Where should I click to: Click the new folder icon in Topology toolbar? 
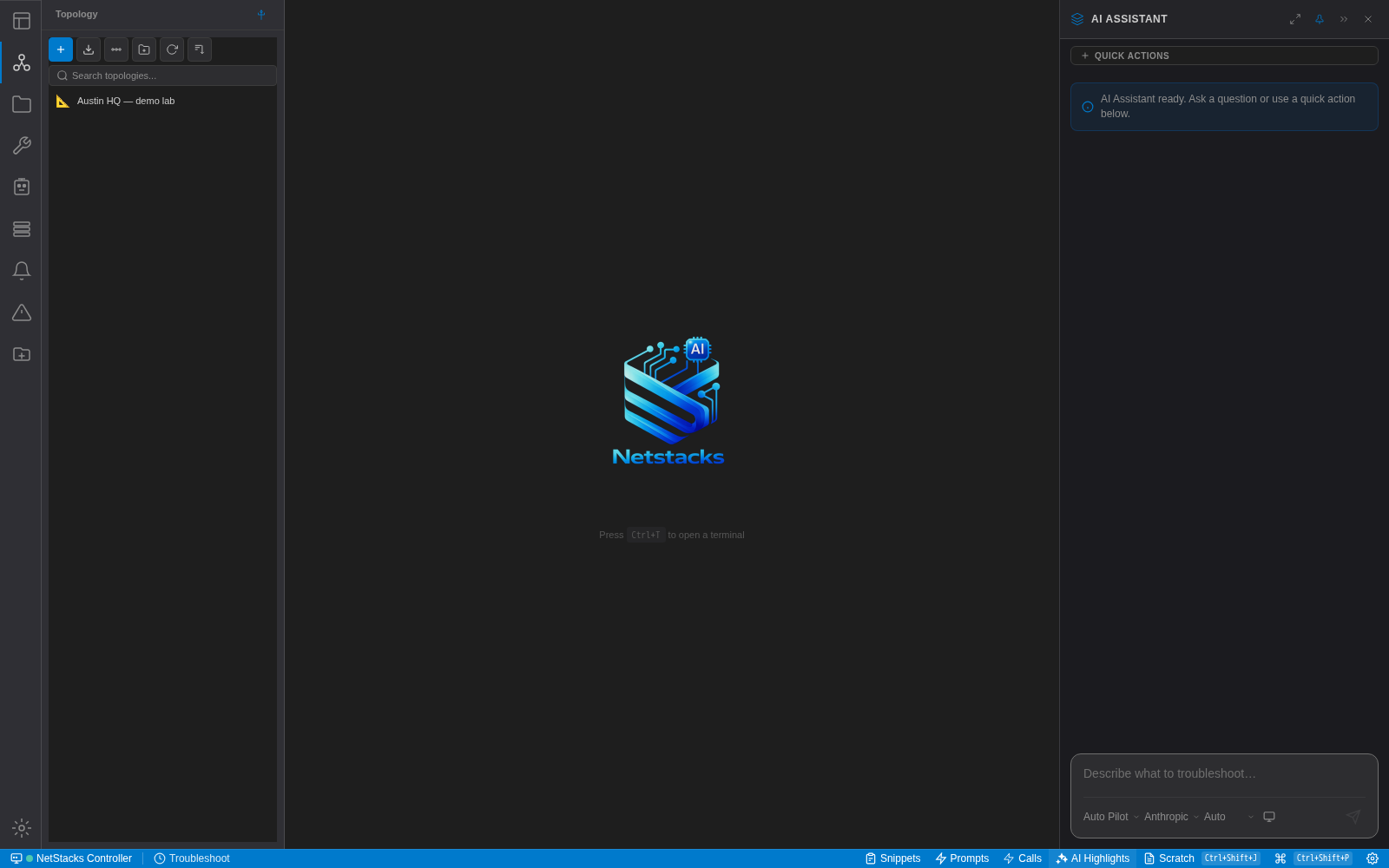[x=144, y=49]
